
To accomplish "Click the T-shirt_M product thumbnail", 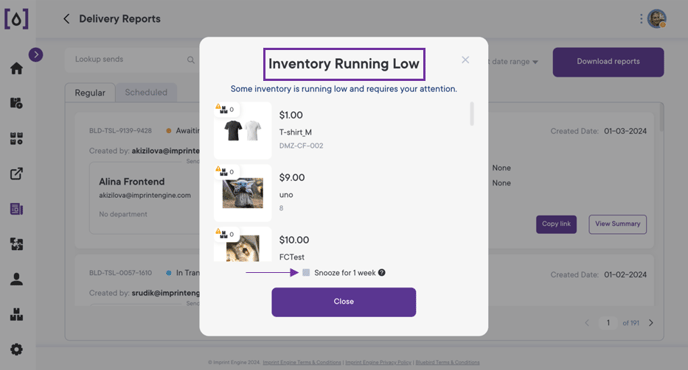I will 243,130.
